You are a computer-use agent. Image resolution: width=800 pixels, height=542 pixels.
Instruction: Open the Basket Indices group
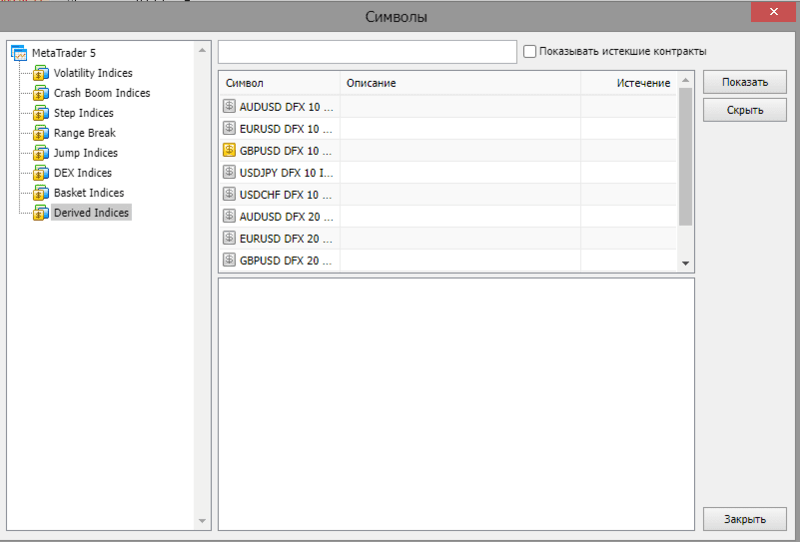click(89, 192)
